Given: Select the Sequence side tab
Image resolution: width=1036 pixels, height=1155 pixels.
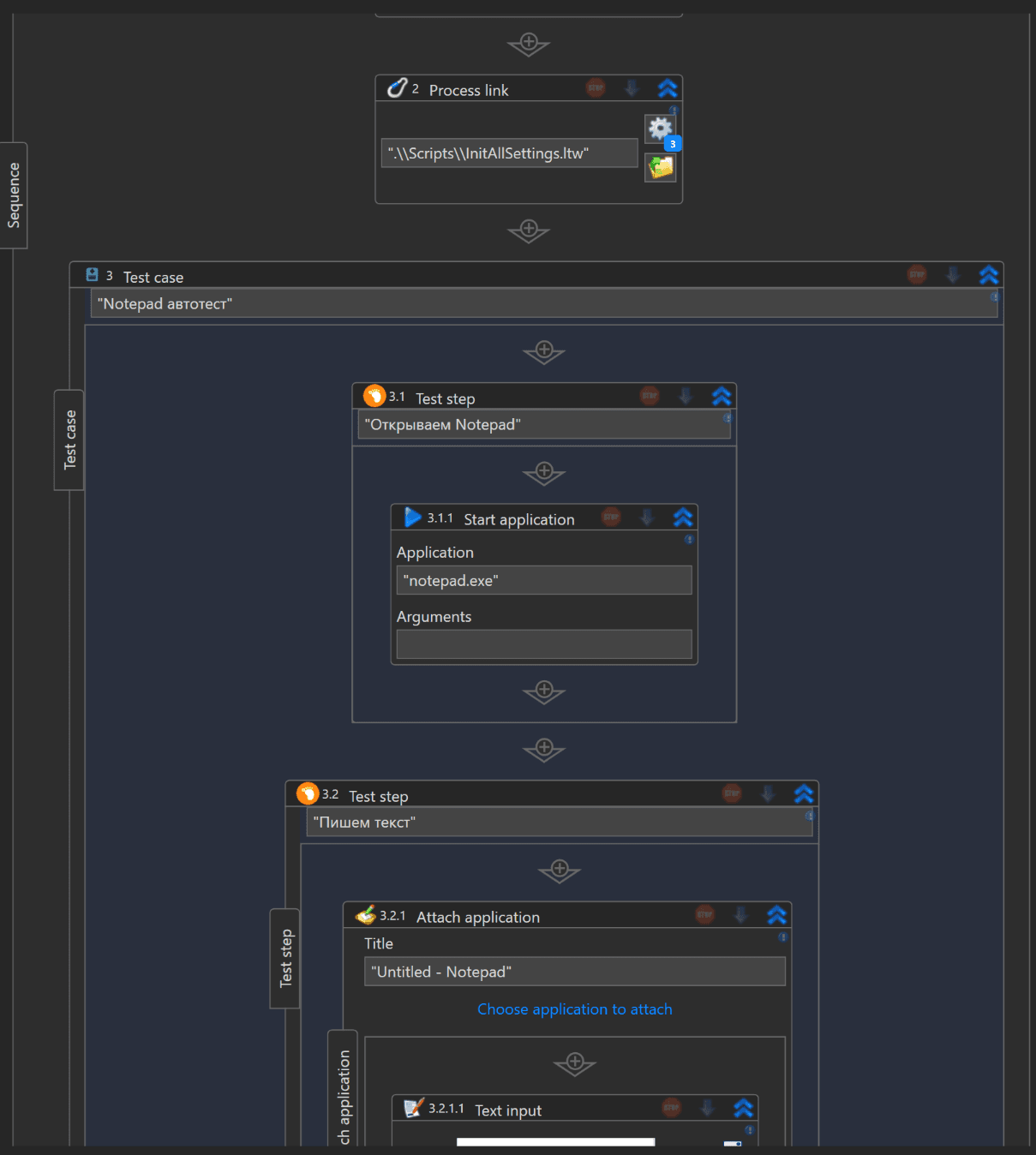Looking at the screenshot, I should 14,195.
